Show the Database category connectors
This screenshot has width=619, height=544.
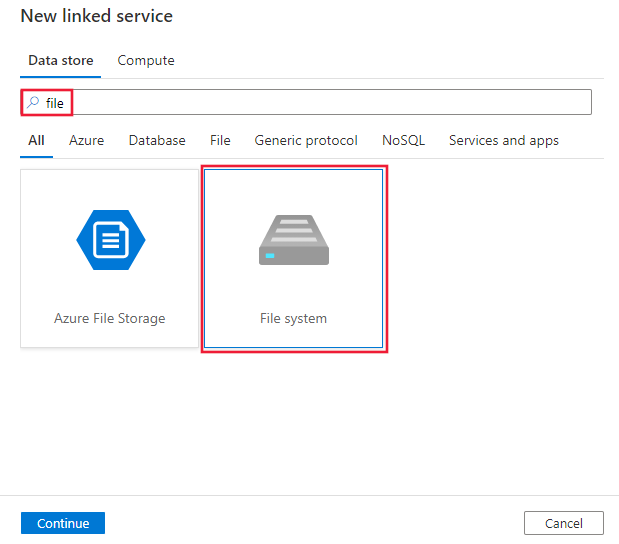(157, 141)
